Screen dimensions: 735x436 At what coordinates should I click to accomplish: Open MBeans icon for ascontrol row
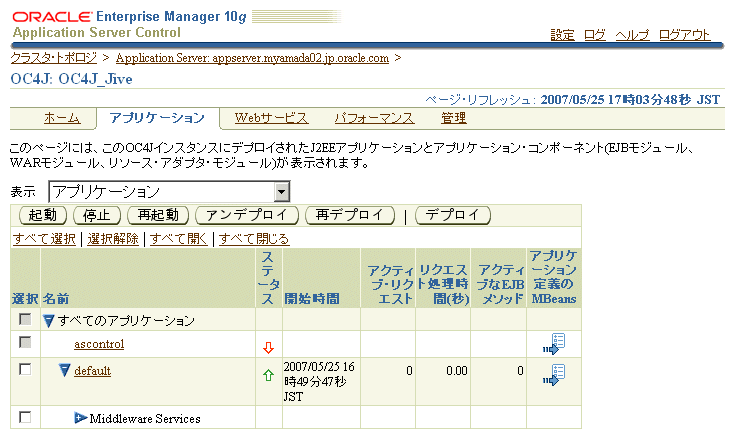[x=554, y=344]
